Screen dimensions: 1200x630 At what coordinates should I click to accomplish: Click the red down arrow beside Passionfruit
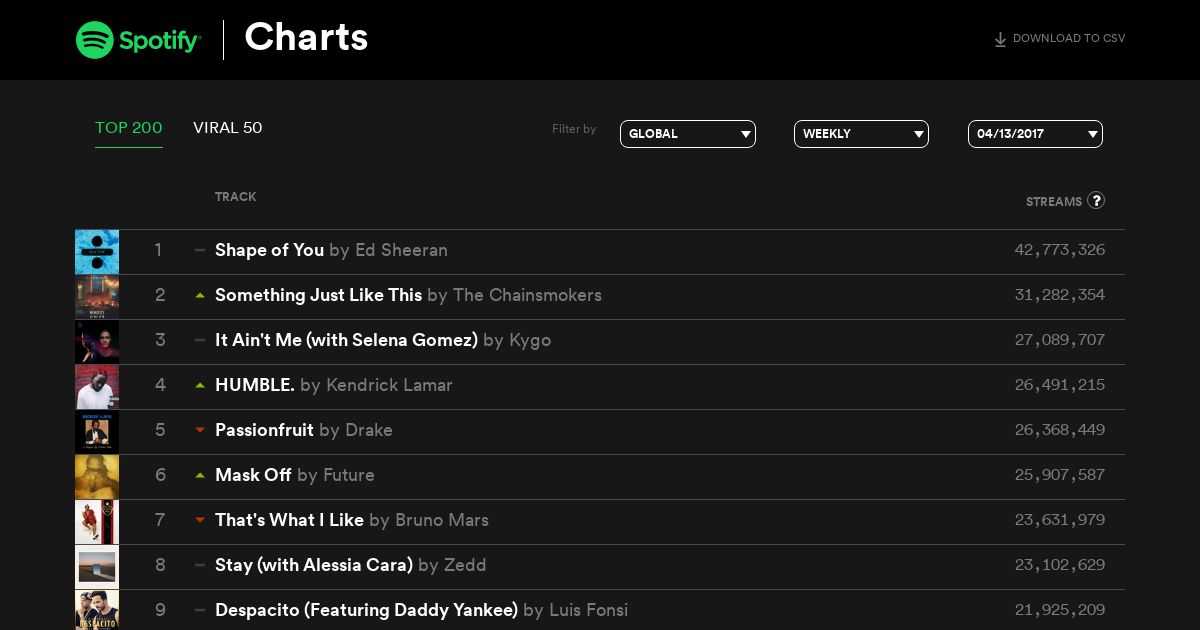(x=200, y=430)
